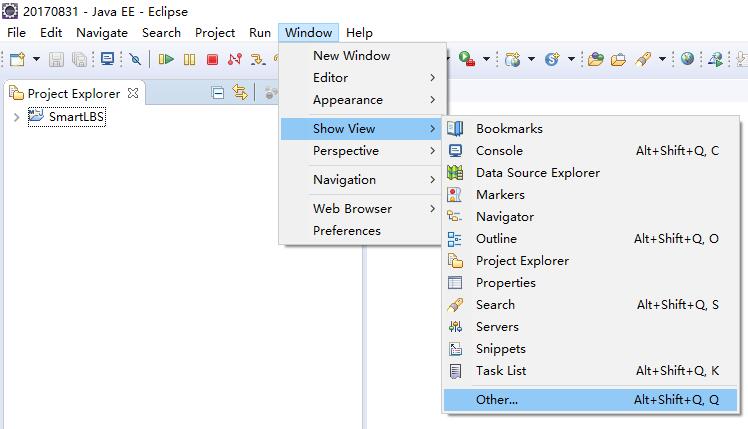Select the SmartLBS project item
This screenshot has width=748, height=429.
click(x=76, y=117)
